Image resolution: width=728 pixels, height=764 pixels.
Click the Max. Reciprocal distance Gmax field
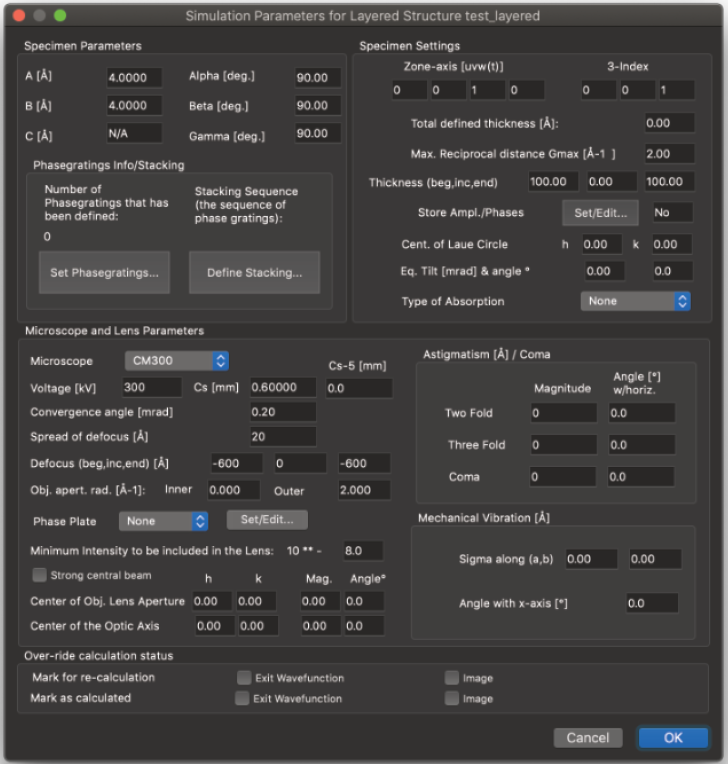coord(669,153)
